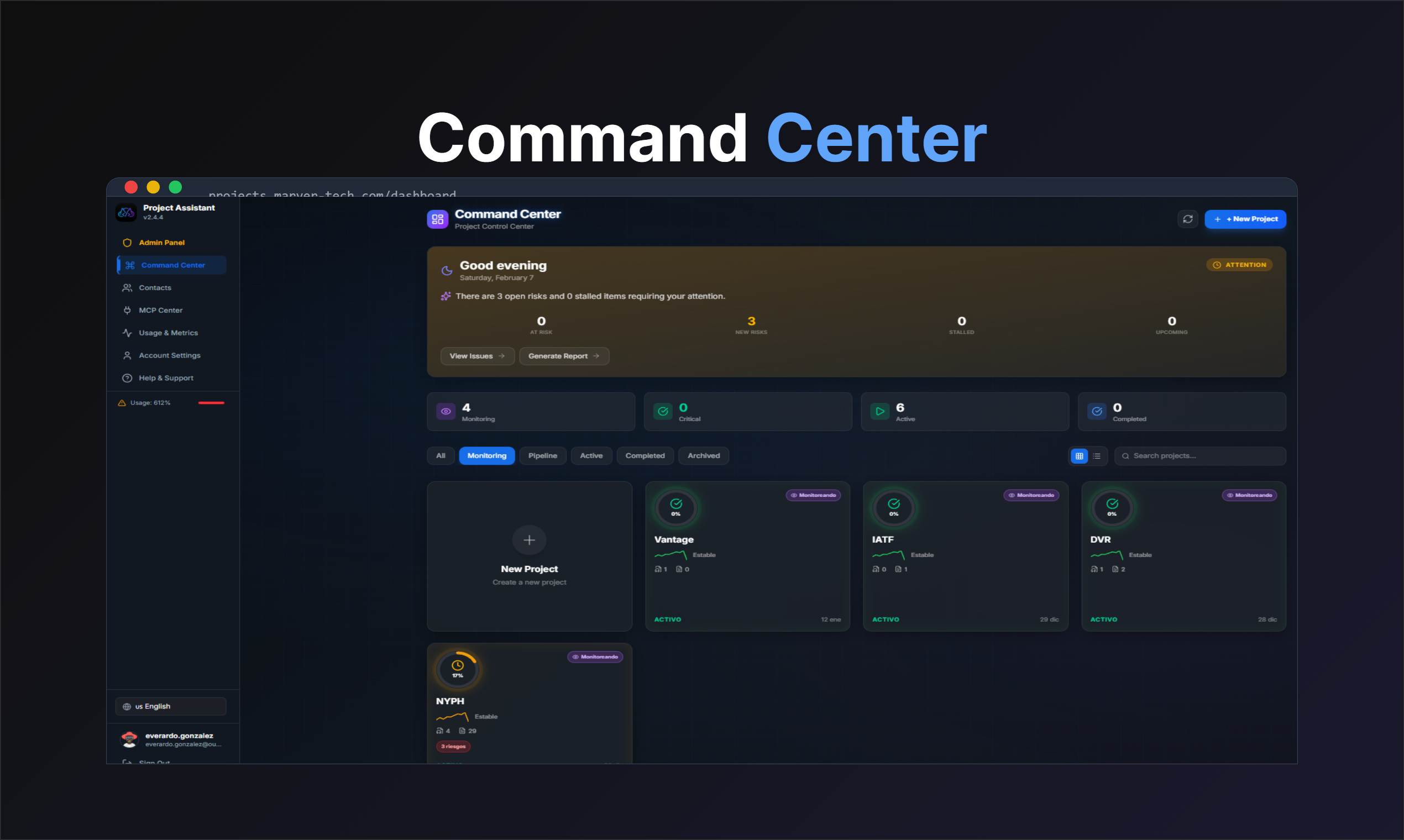Screen dimensions: 1404x840
Task: Click the Critical checkmark stat icon
Action: pos(662,412)
